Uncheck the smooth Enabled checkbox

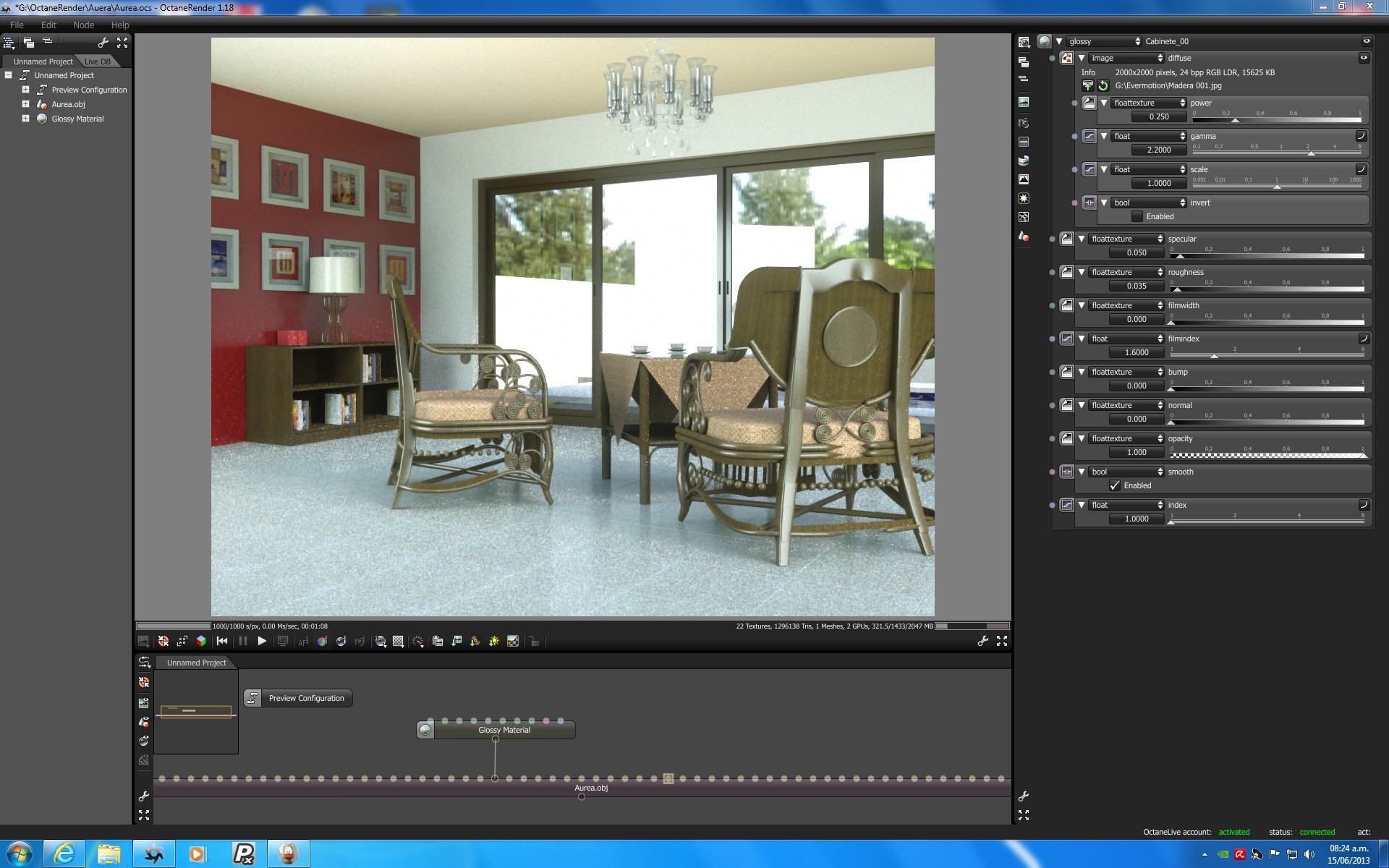tap(1115, 485)
